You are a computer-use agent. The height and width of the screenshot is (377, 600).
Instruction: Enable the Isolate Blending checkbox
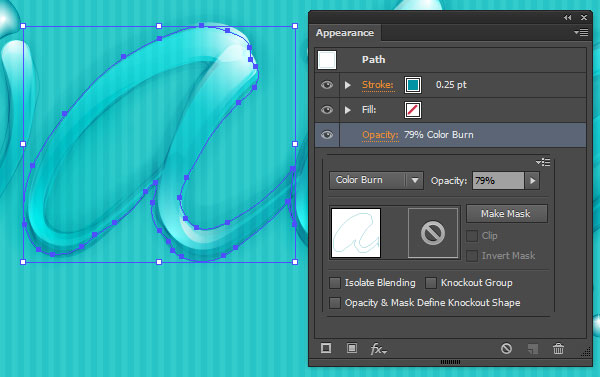(x=335, y=283)
